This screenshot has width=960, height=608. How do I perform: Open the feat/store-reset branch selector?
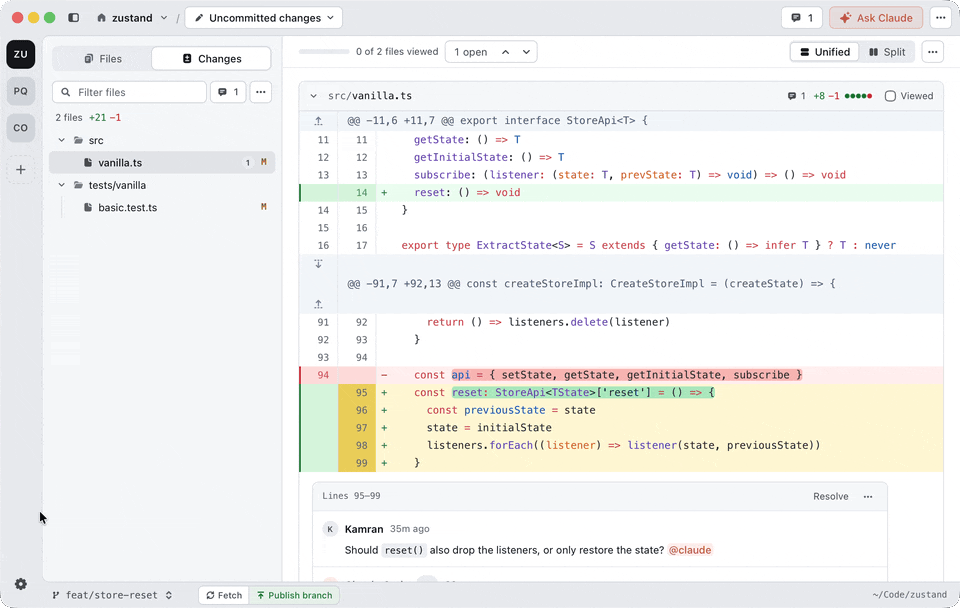tap(111, 595)
